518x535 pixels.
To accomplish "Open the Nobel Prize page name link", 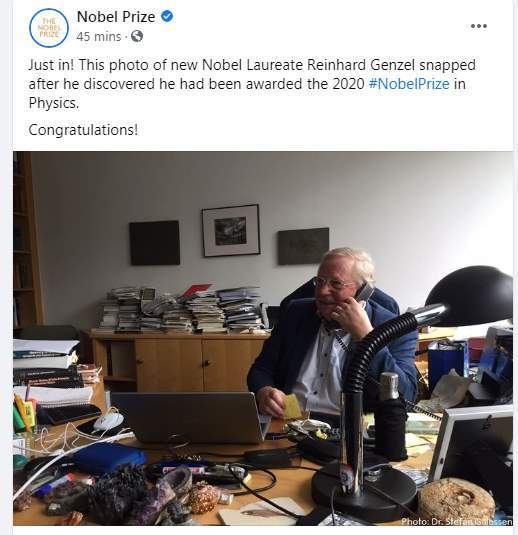I will pos(116,16).
